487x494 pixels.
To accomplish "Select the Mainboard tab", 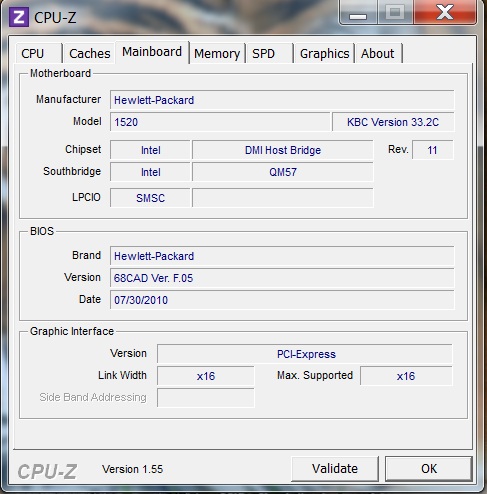I will point(152,52).
